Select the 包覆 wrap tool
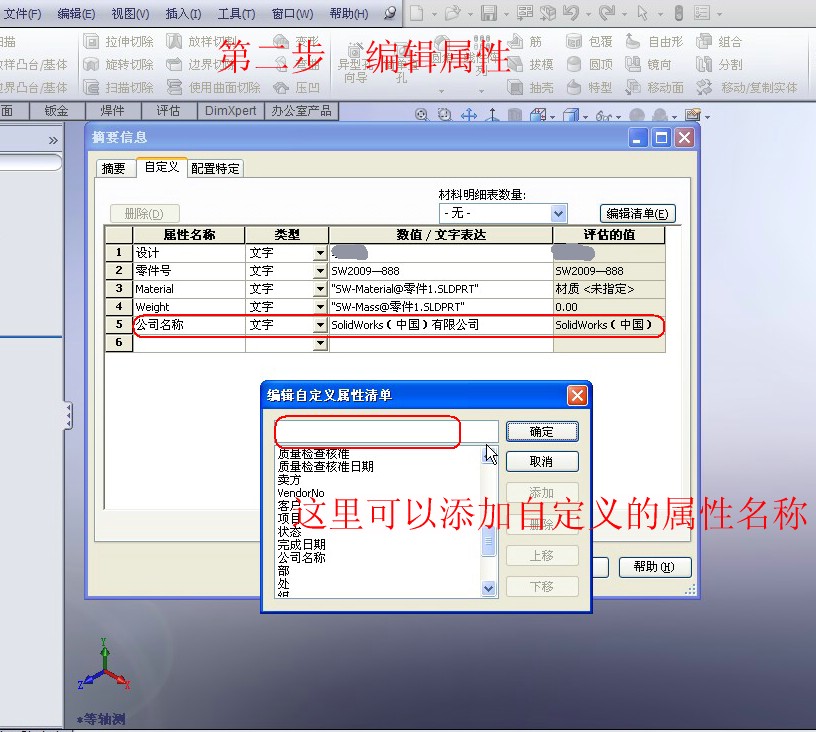 [589, 41]
